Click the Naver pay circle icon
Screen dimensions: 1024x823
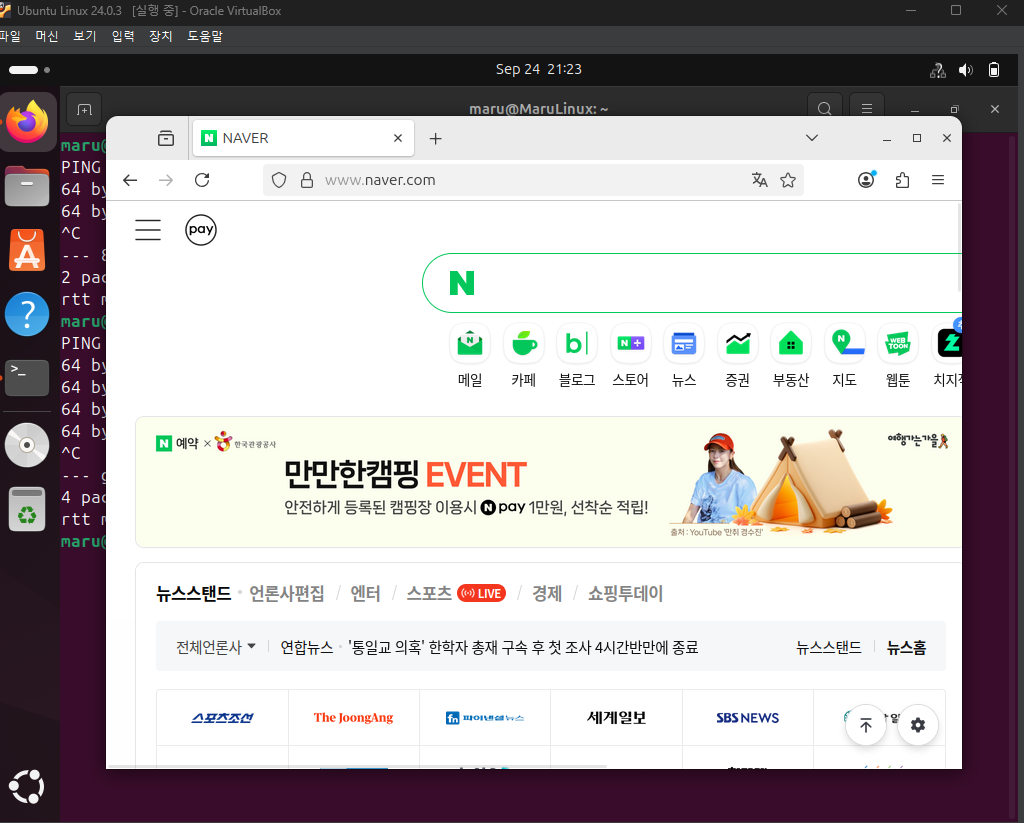(200, 230)
